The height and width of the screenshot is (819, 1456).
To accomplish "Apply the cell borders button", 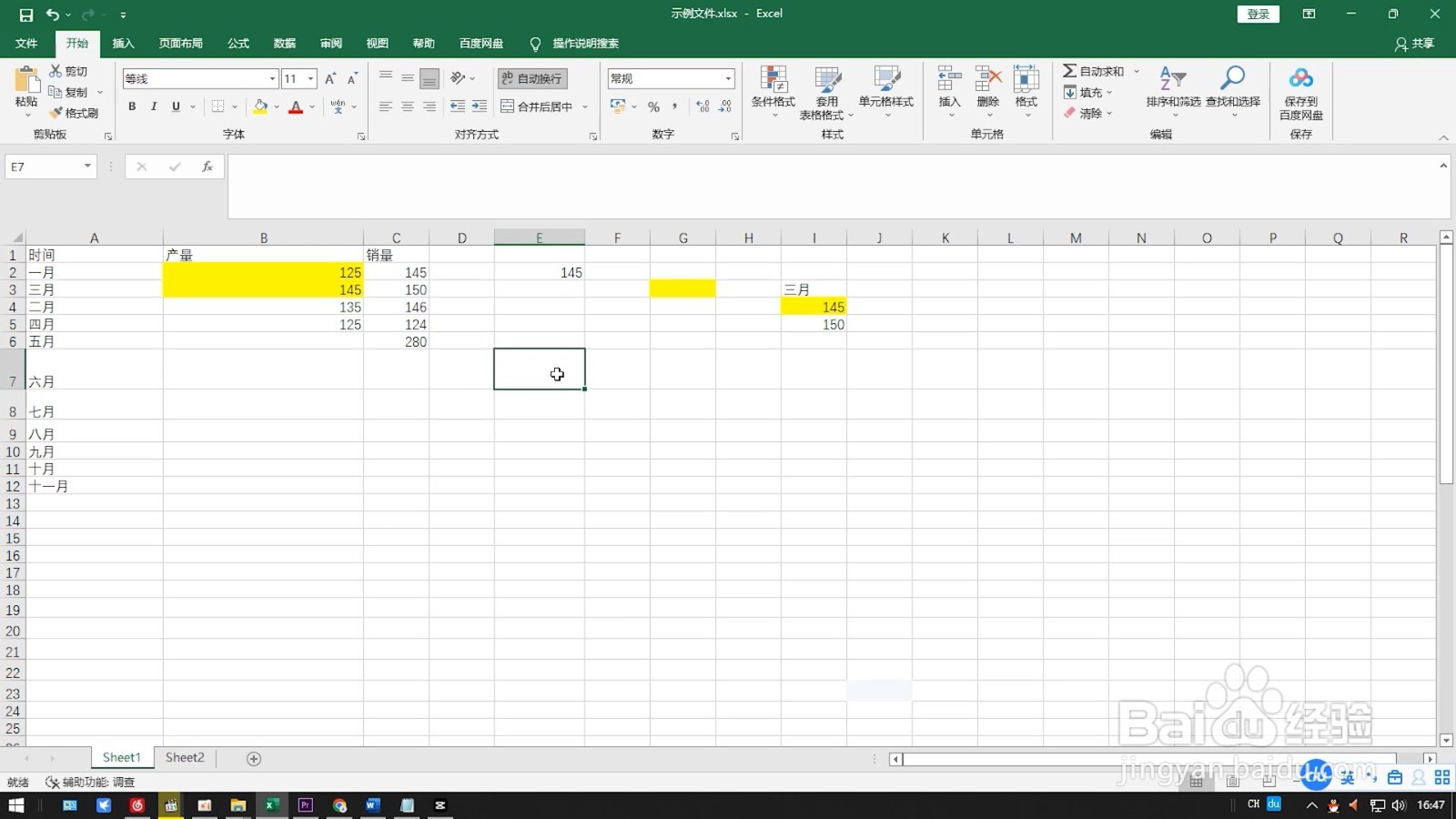I will pyautogui.click(x=217, y=106).
